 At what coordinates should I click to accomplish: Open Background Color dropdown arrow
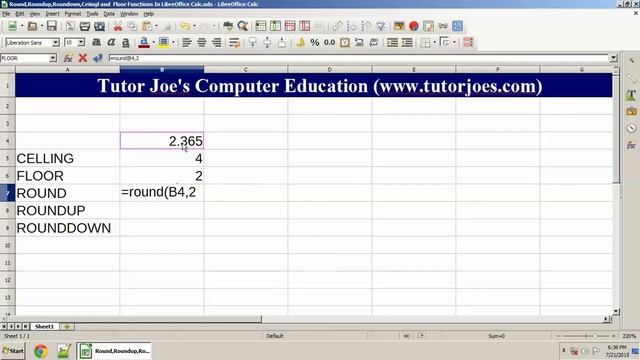point(173,42)
